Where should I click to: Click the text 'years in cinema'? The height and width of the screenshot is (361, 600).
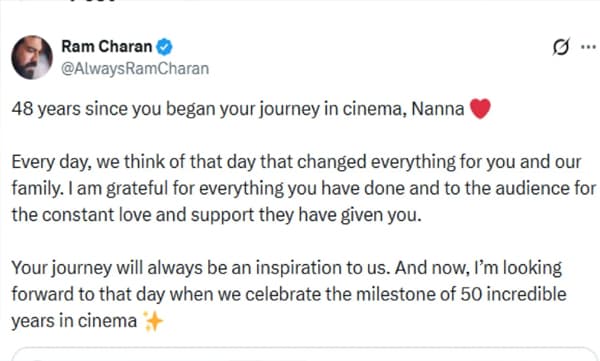tap(74, 321)
